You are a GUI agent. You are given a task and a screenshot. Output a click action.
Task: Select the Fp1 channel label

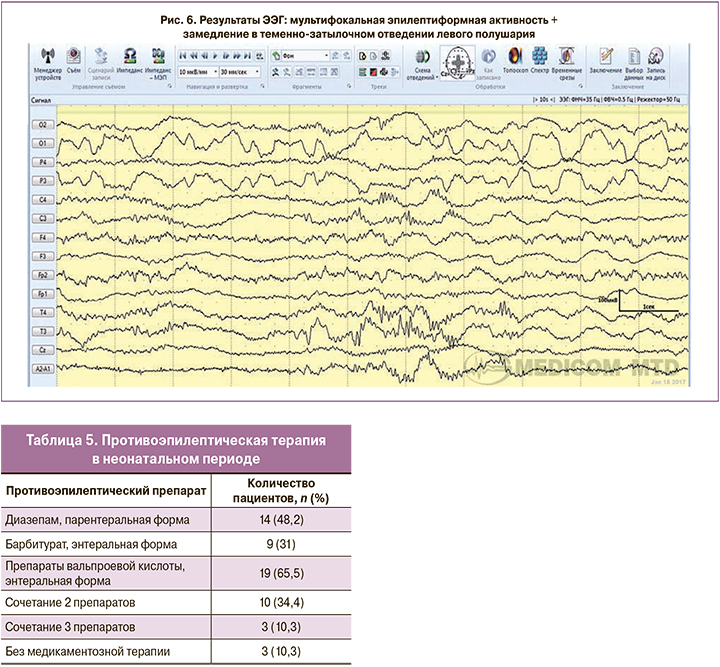click(44, 293)
